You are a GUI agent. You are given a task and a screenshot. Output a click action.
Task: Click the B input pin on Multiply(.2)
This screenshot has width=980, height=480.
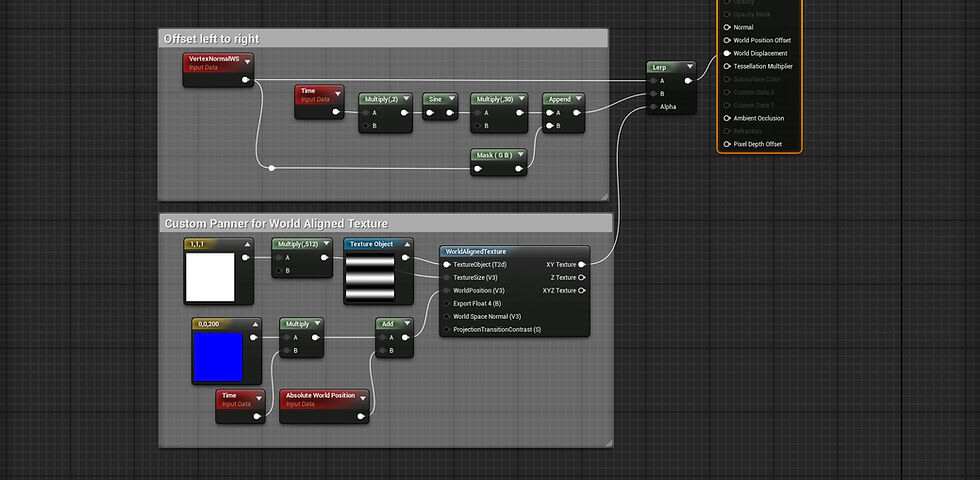(366, 126)
